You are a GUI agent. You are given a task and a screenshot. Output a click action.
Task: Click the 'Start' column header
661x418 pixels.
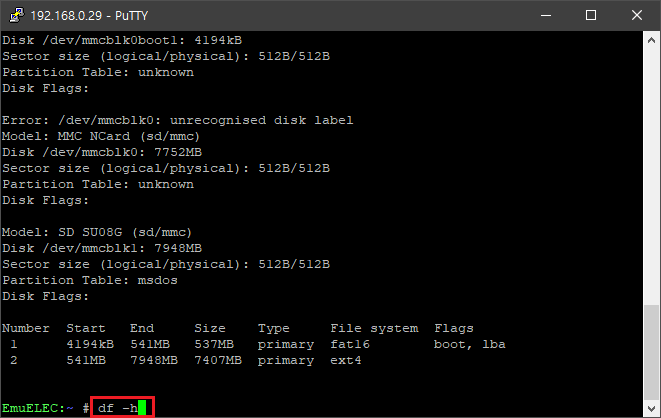[x=86, y=329]
